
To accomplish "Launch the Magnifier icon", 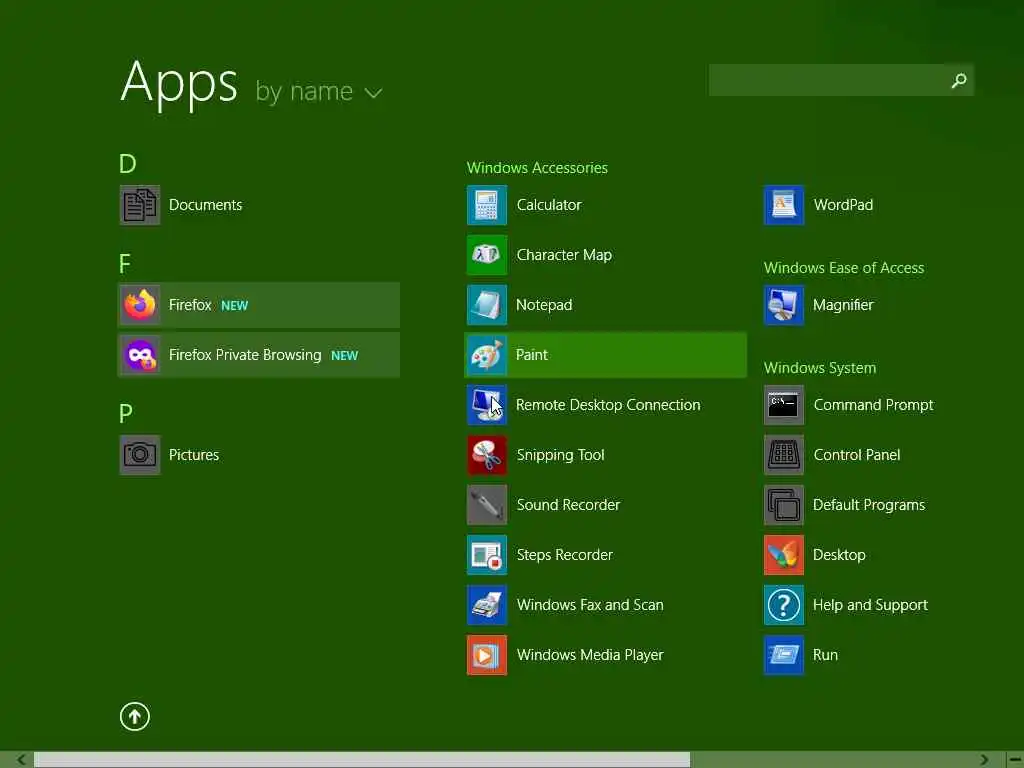I will 784,305.
